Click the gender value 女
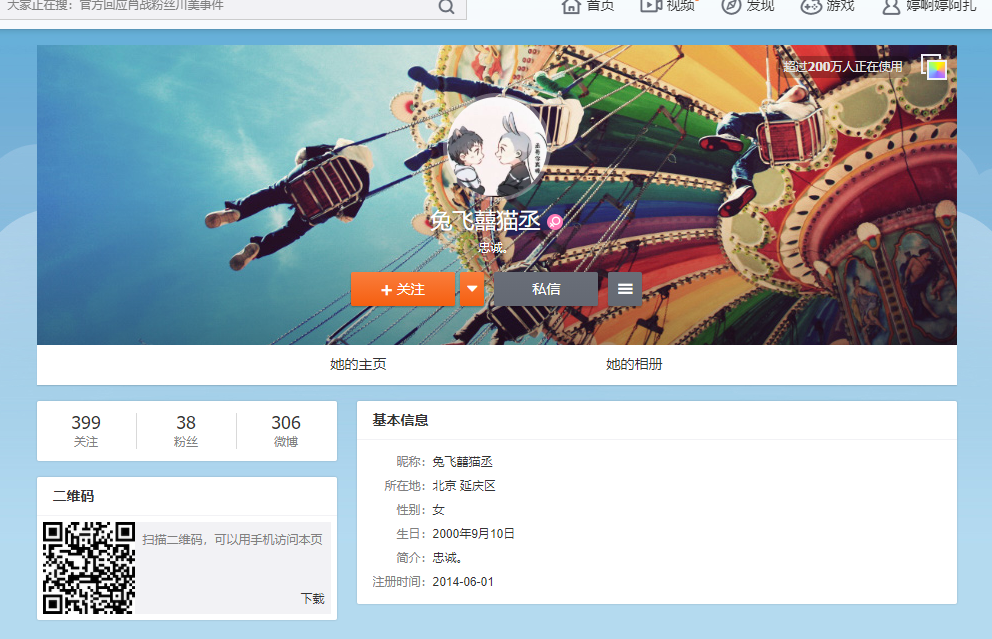This screenshot has width=992, height=639. coord(438,510)
